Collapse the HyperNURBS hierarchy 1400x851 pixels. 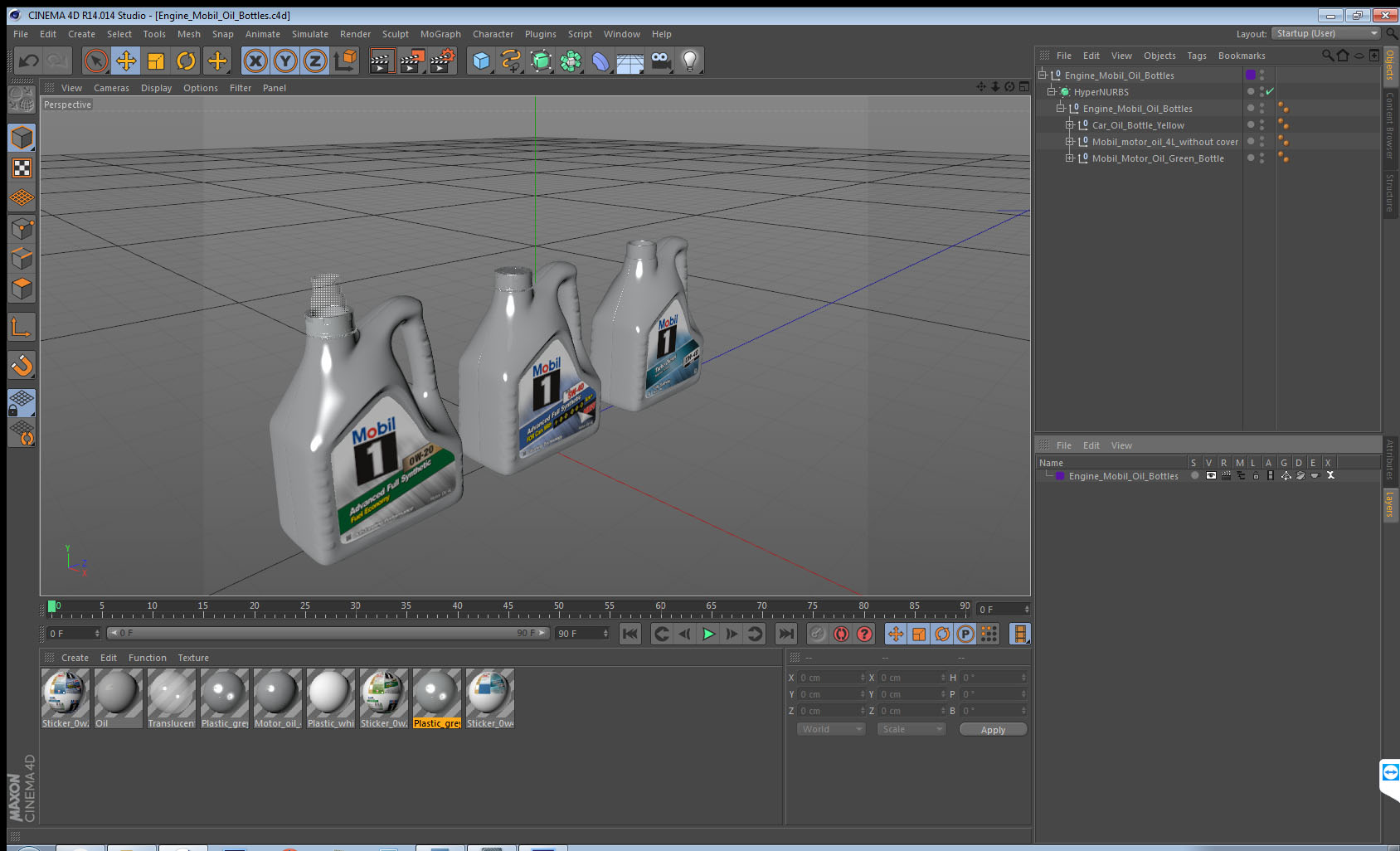[1051, 91]
